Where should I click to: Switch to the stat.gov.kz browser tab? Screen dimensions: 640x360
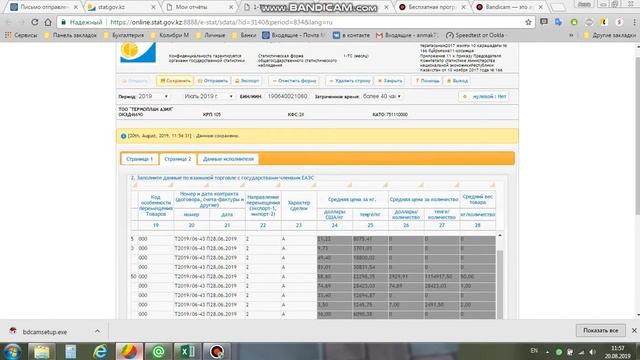point(122,7)
